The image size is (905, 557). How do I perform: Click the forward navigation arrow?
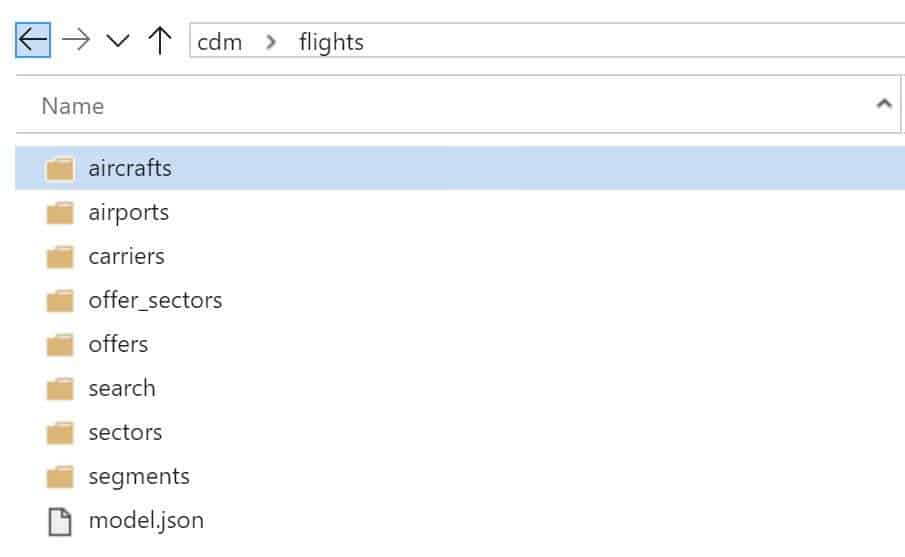(x=76, y=40)
